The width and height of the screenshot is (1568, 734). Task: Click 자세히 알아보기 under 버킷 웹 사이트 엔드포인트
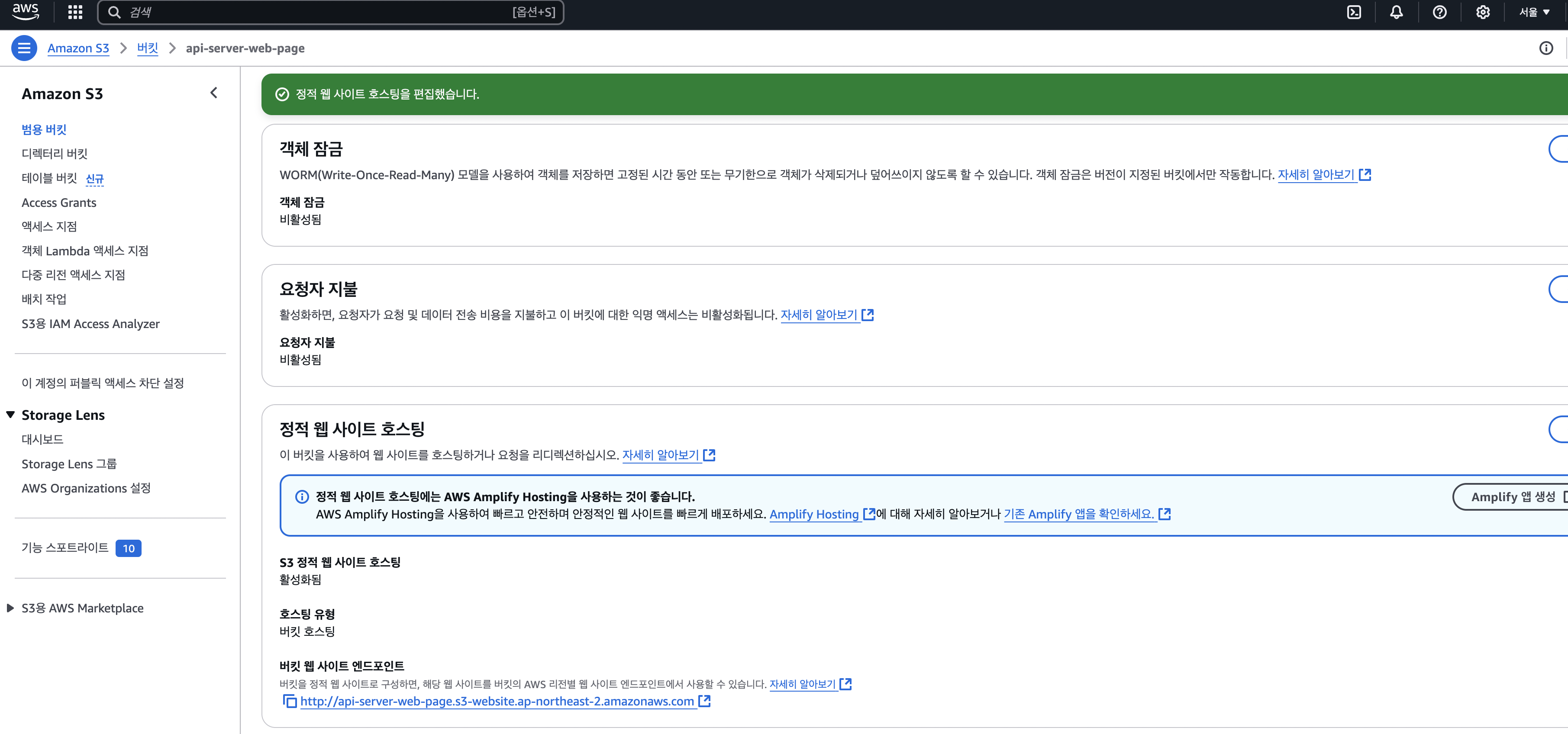(803, 684)
